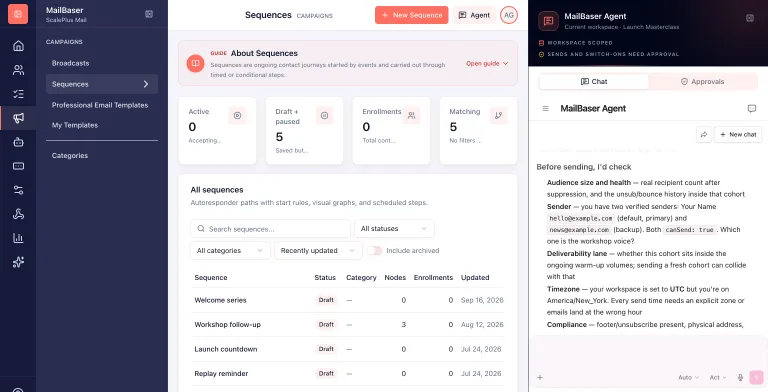Open the Workshop follow-up sequence

(227, 324)
